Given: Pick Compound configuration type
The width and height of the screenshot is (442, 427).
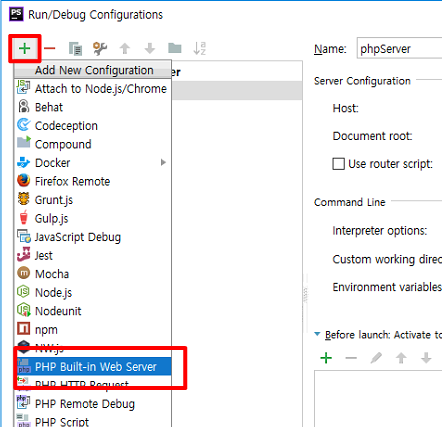Looking at the screenshot, I should coord(93,144).
